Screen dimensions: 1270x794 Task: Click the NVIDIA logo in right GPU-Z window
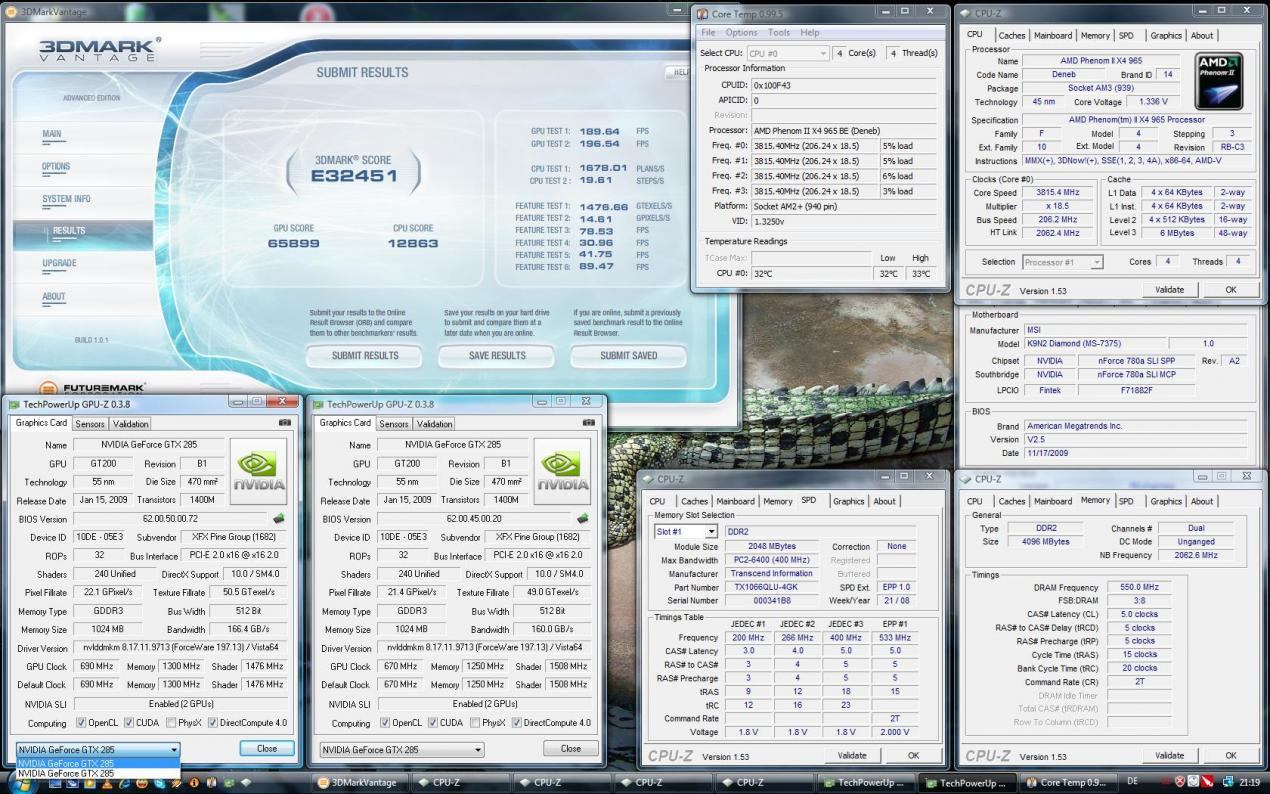point(562,471)
